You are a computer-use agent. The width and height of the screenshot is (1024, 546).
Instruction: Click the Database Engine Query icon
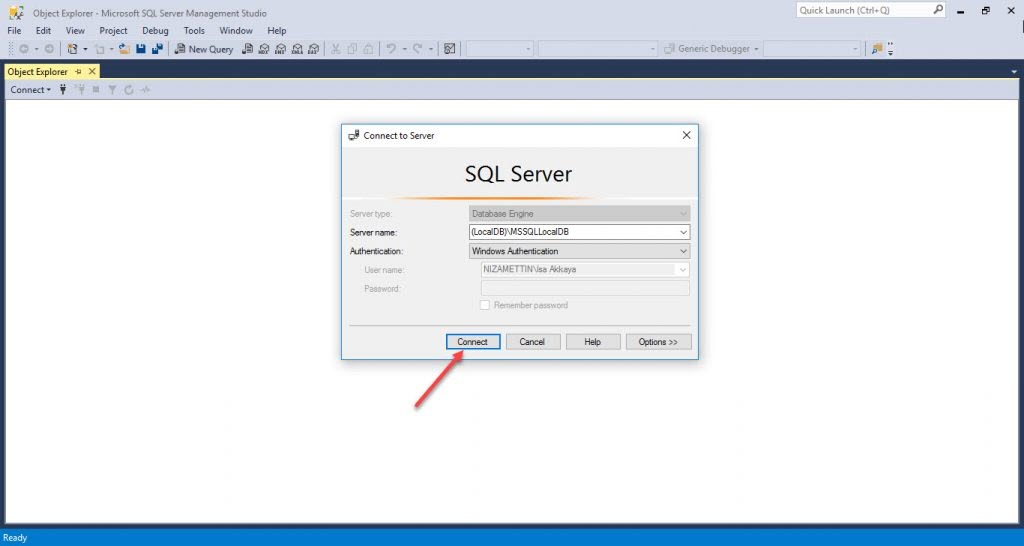[246, 49]
